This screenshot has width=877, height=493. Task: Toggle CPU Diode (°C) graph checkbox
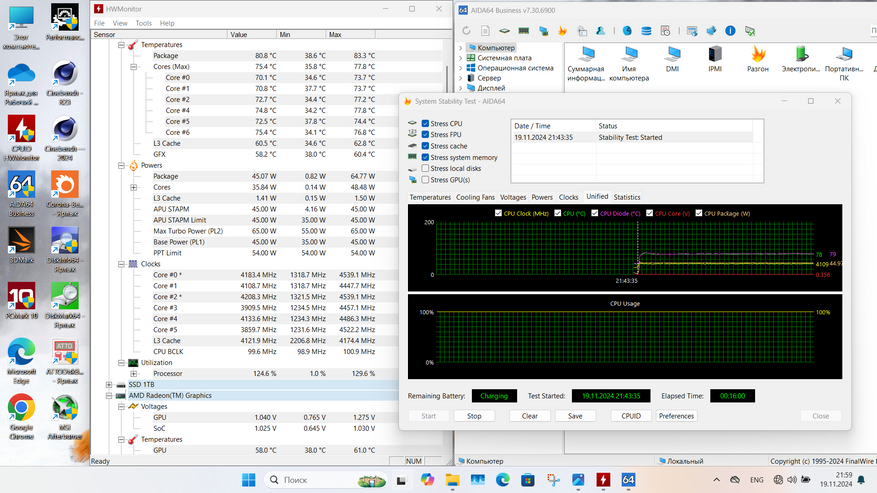coord(595,213)
